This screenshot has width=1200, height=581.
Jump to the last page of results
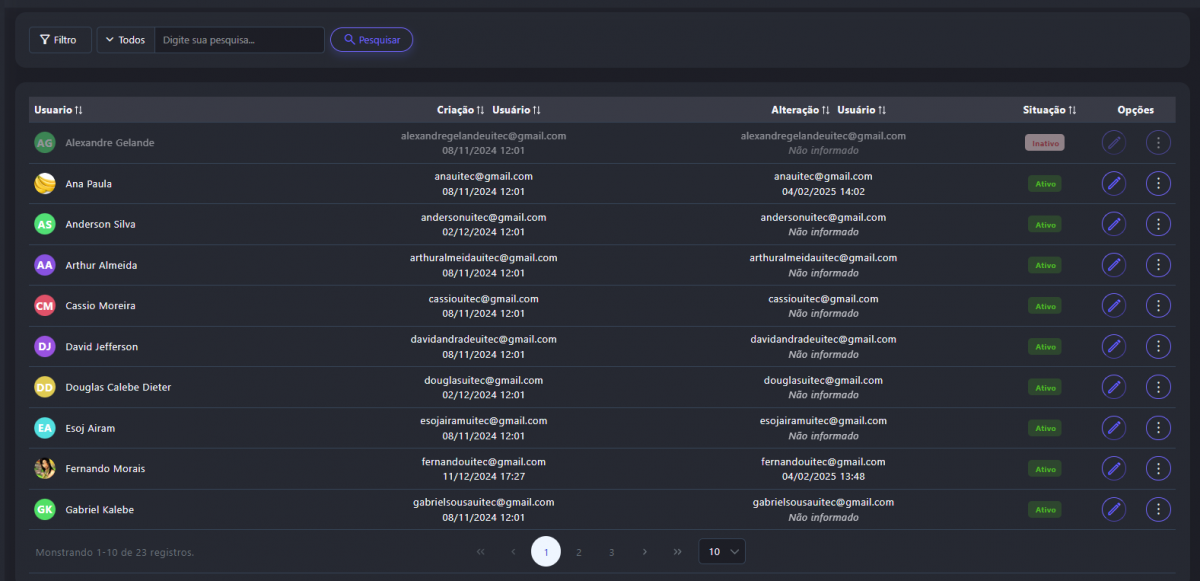(x=678, y=552)
